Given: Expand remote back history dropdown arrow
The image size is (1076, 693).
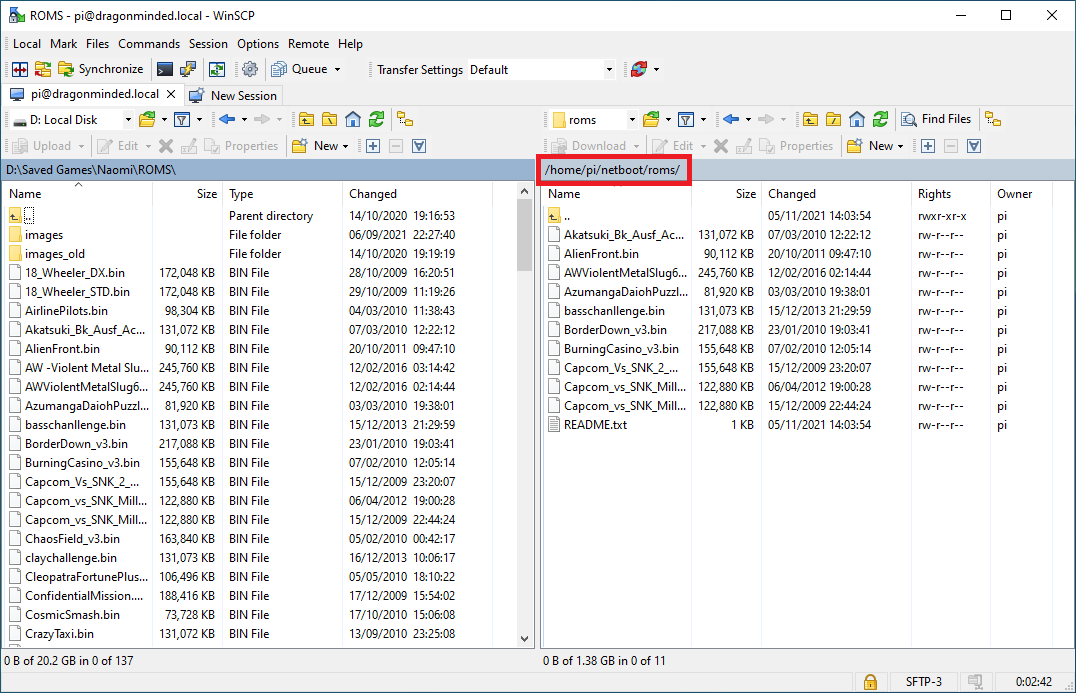Looking at the screenshot, I should click(748, 120).
